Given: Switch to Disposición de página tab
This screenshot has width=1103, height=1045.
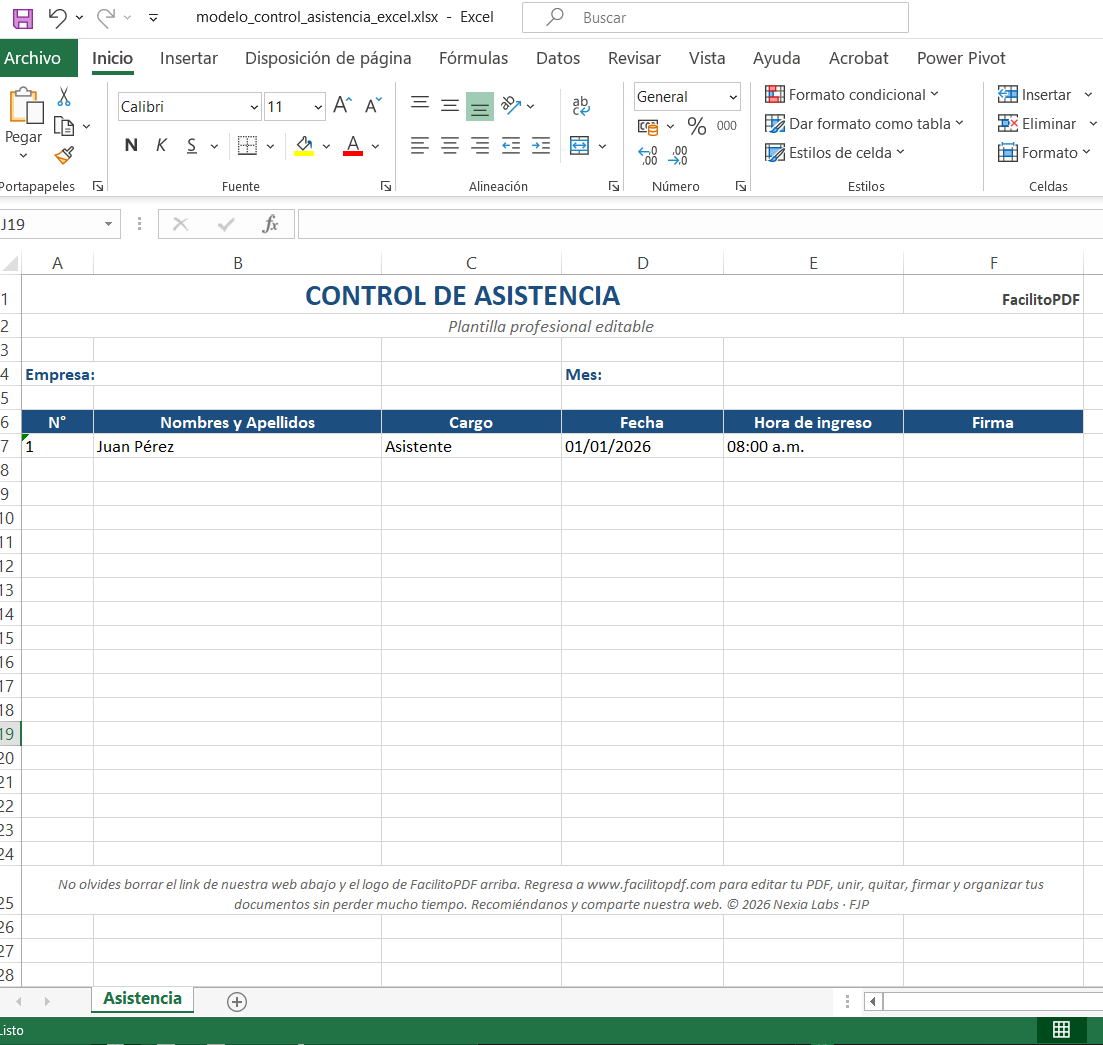Looking at the screenshot, I should tap(328, 58).
